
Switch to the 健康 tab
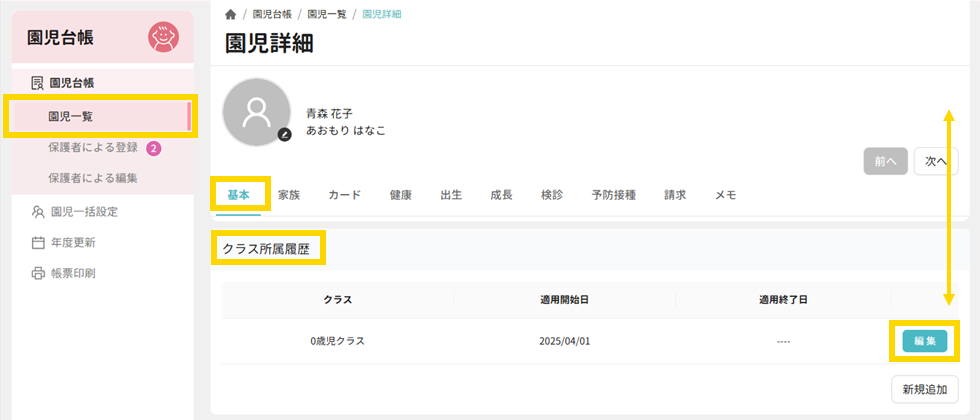[400, 195]
